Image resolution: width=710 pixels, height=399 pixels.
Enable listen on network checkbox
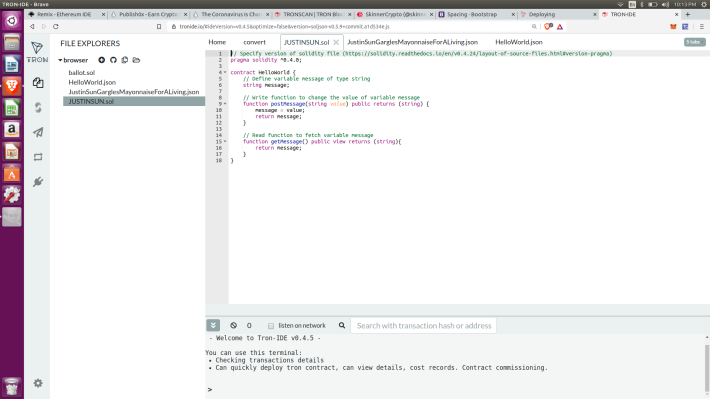pyautogui.click(x=271, y=326)
